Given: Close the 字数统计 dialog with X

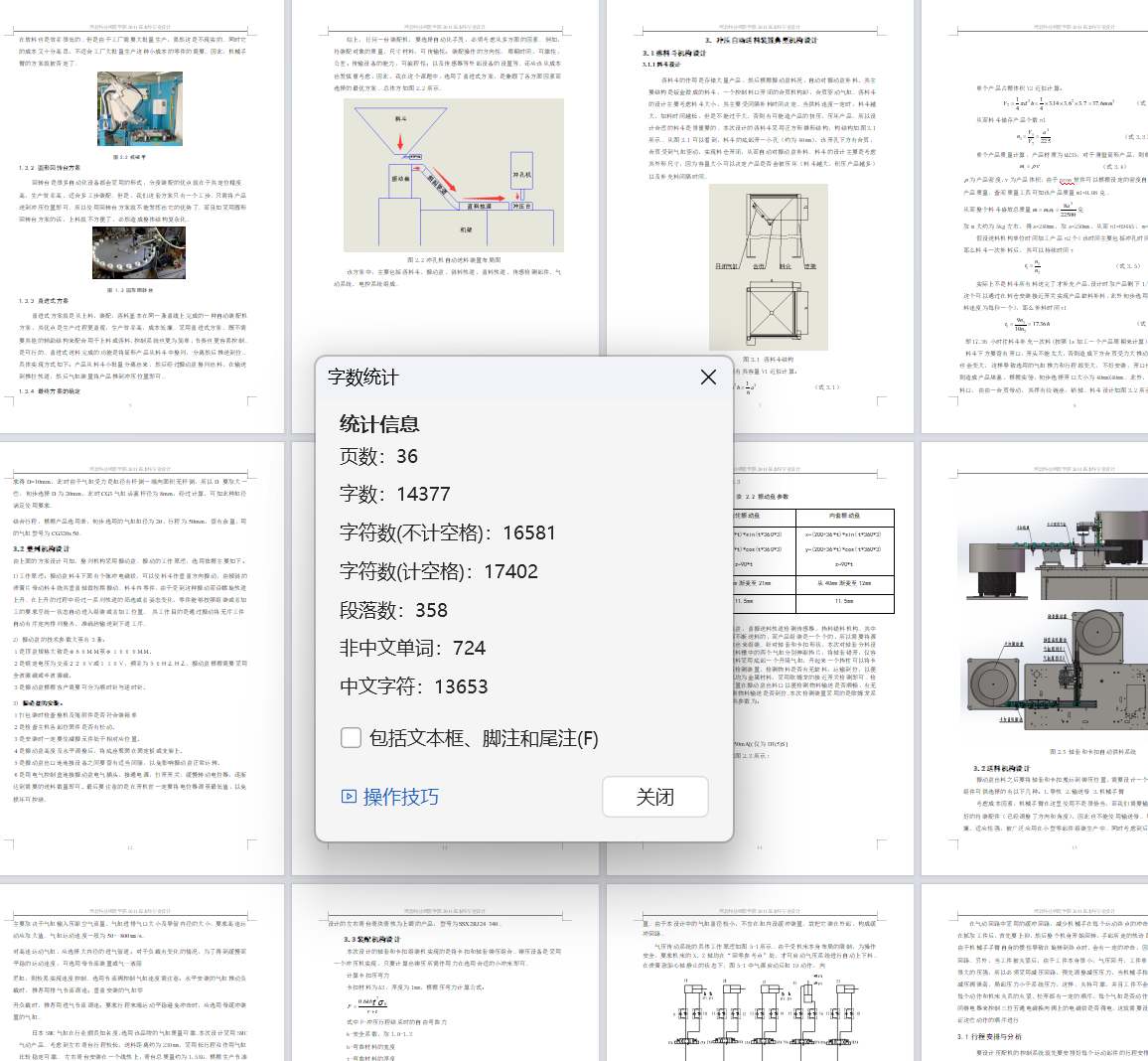Looking at the screenshot, I should pyautogui.click(x=708, y=378).
